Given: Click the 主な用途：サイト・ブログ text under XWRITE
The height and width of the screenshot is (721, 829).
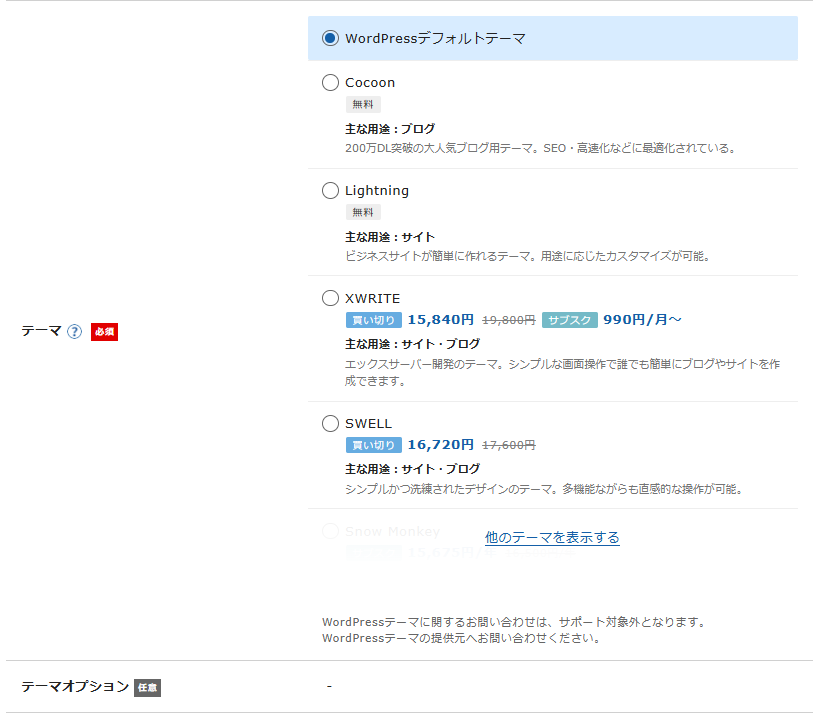Looking at the screenshot, I should 412,344.
